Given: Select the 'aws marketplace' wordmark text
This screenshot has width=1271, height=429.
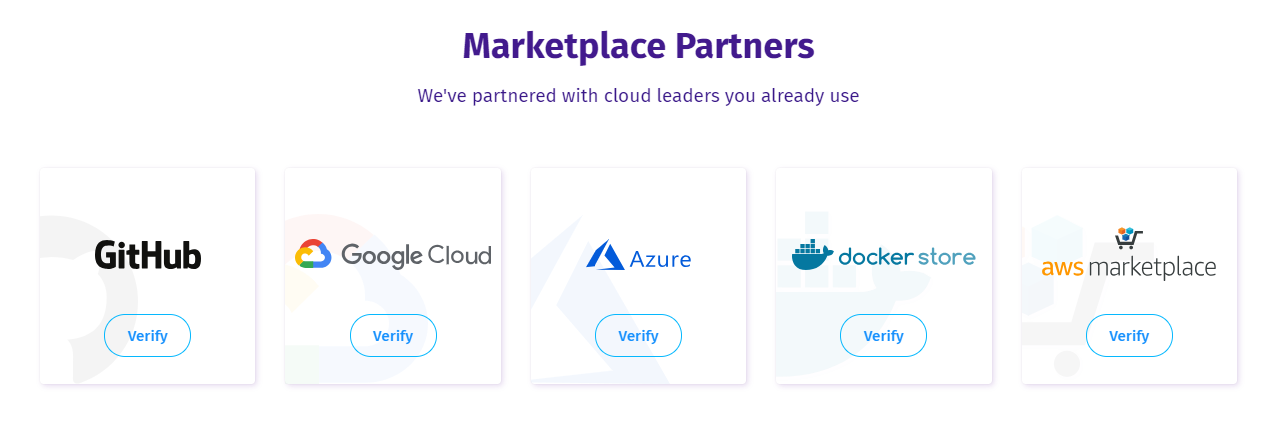Looking at the screenshot, I should coord(1129,267).
